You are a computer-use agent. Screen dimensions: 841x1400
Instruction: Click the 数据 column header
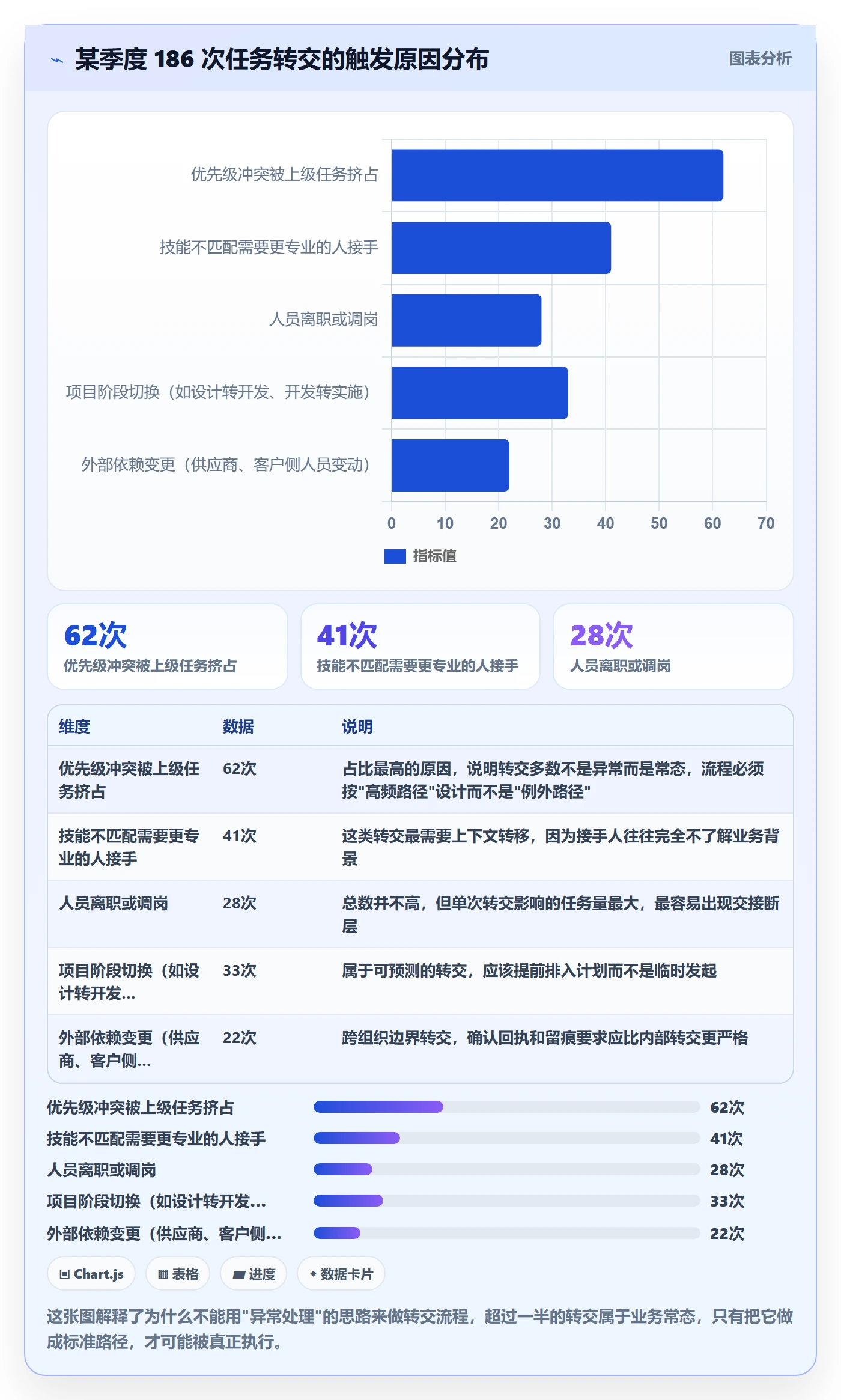[238, 726]
